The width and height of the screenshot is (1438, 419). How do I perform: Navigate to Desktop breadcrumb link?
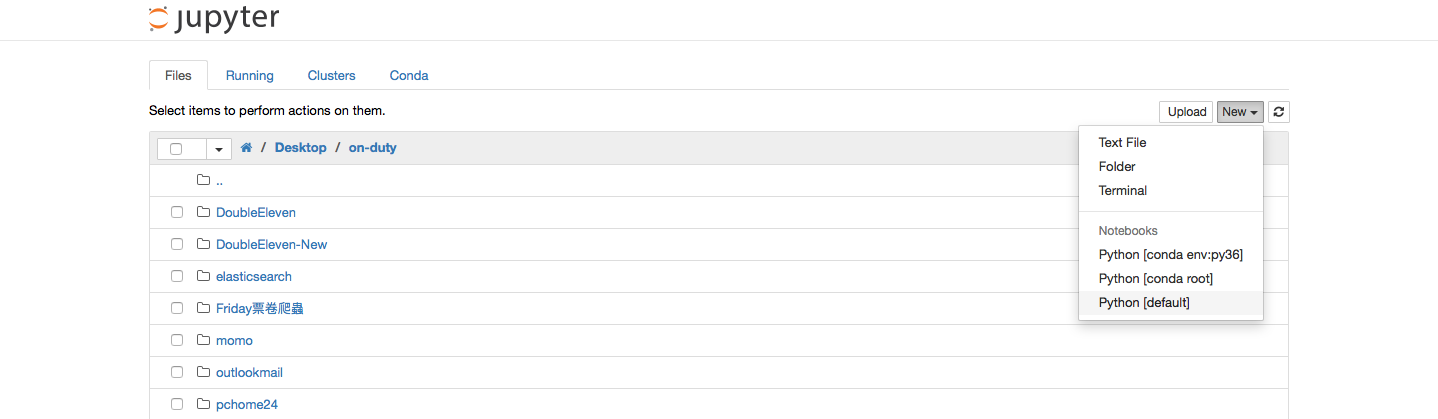point(300,148)
